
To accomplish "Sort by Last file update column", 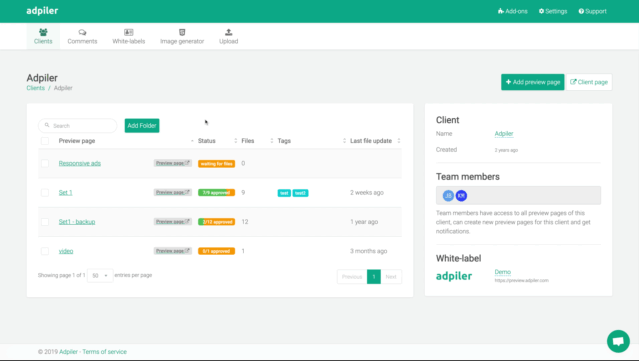I will [x=399, y=141].
